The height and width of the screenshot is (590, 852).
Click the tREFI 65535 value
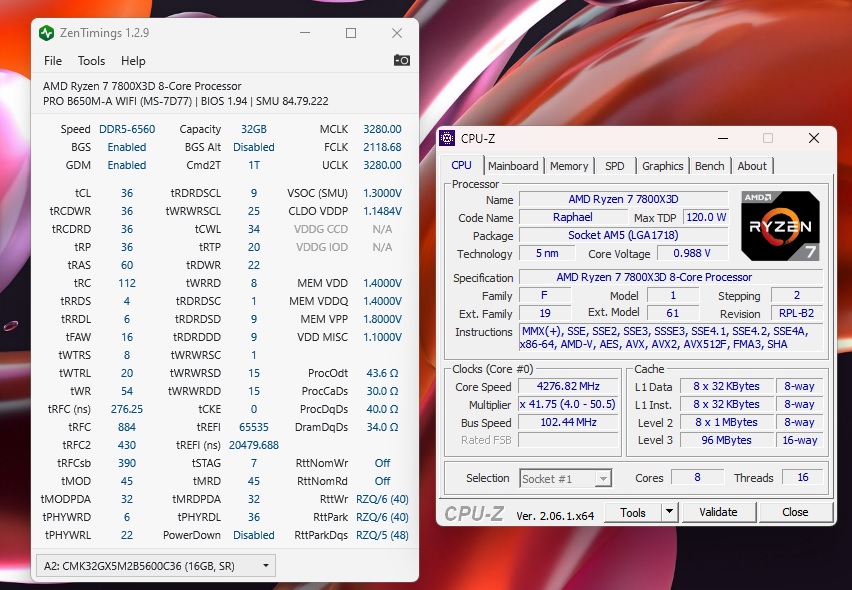[x=254, y=427]
